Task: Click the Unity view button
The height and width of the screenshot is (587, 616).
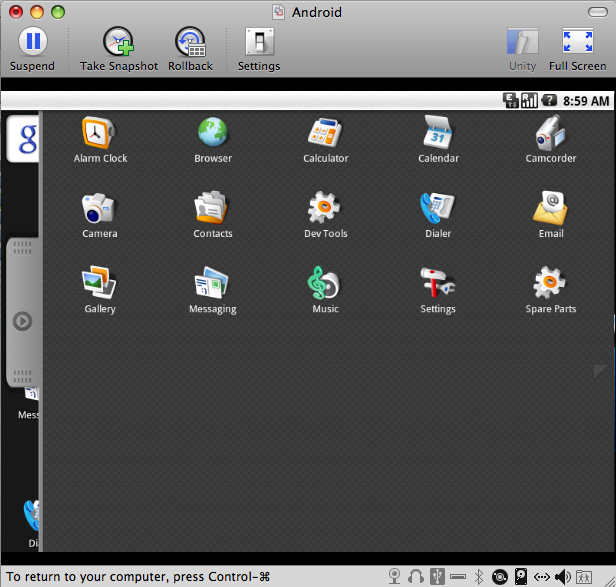Action: click(x=522, y=49)
